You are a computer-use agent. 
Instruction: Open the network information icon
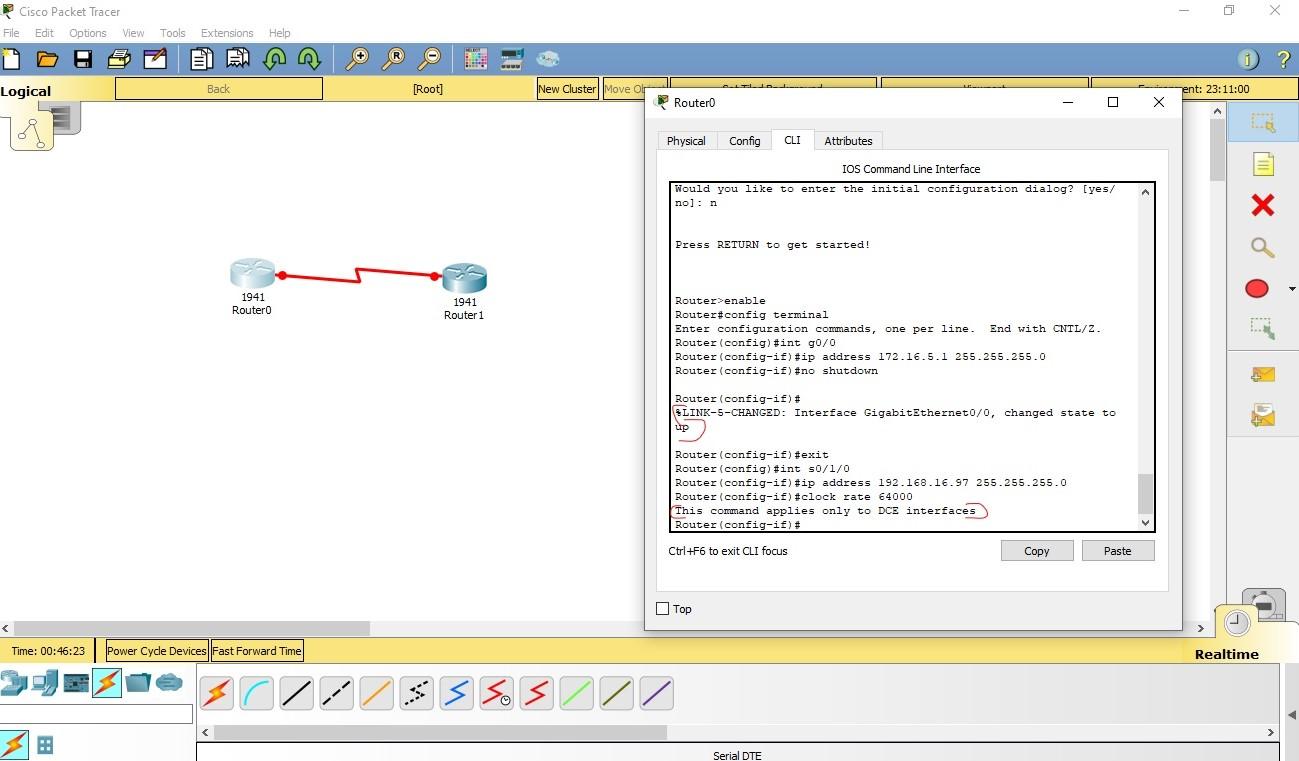click(1247, 60)
